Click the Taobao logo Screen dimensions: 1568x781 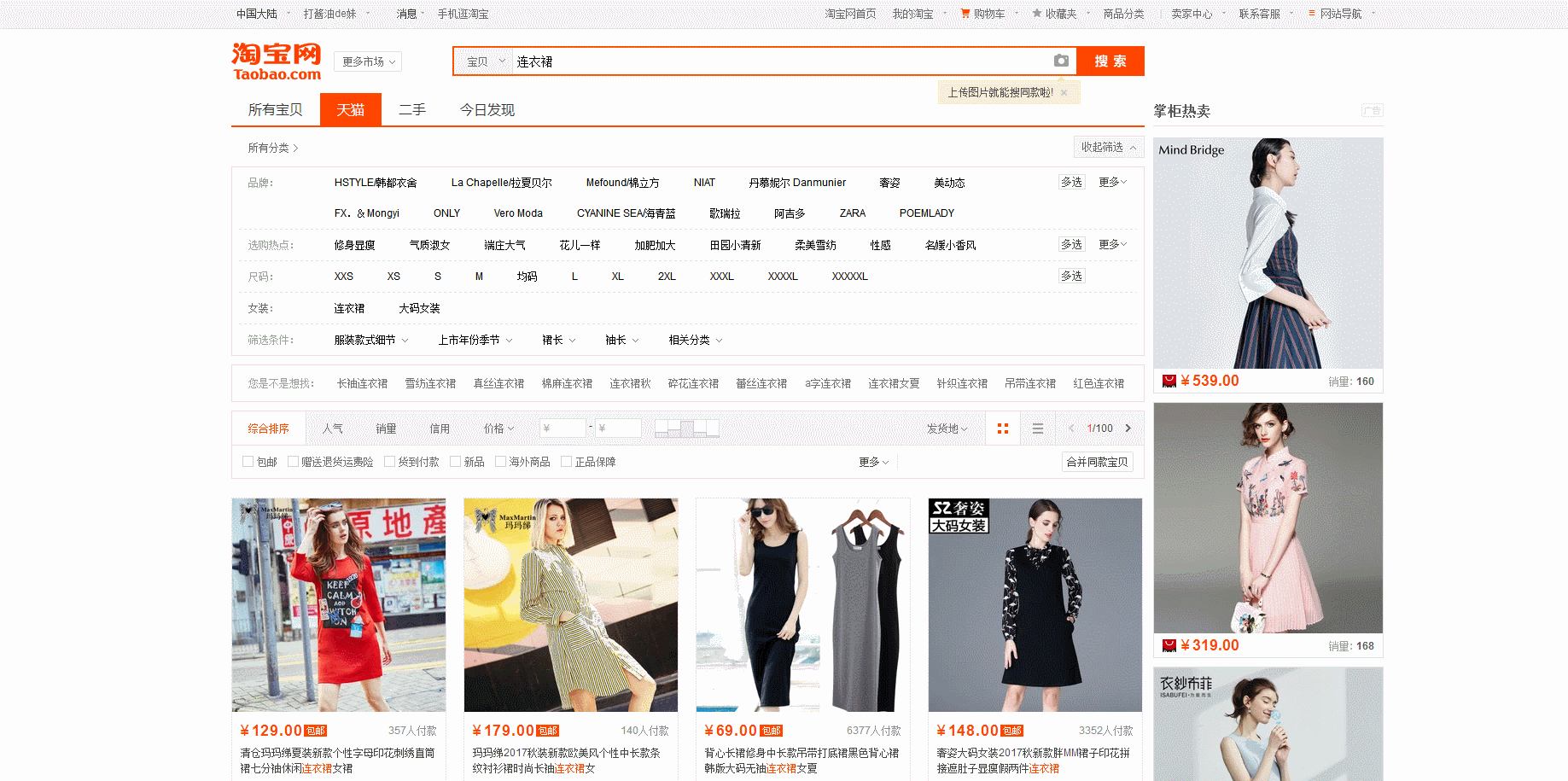point(277,61)
